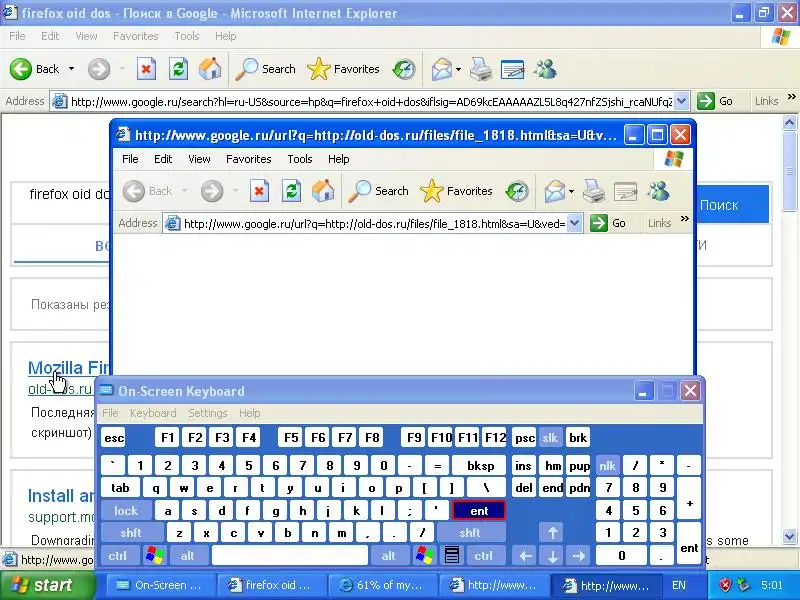
Task: Click Refresh icon in front IE window
Action: tap(291, 191)
